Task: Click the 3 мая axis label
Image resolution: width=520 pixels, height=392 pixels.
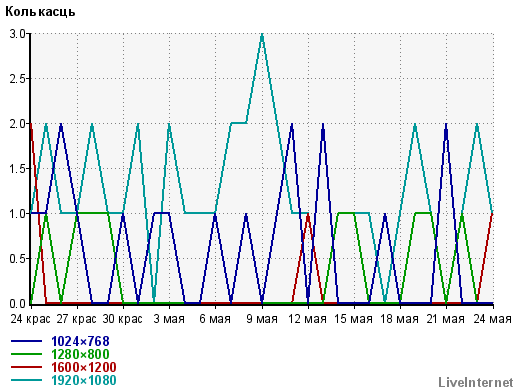Action: pos(169,319)
